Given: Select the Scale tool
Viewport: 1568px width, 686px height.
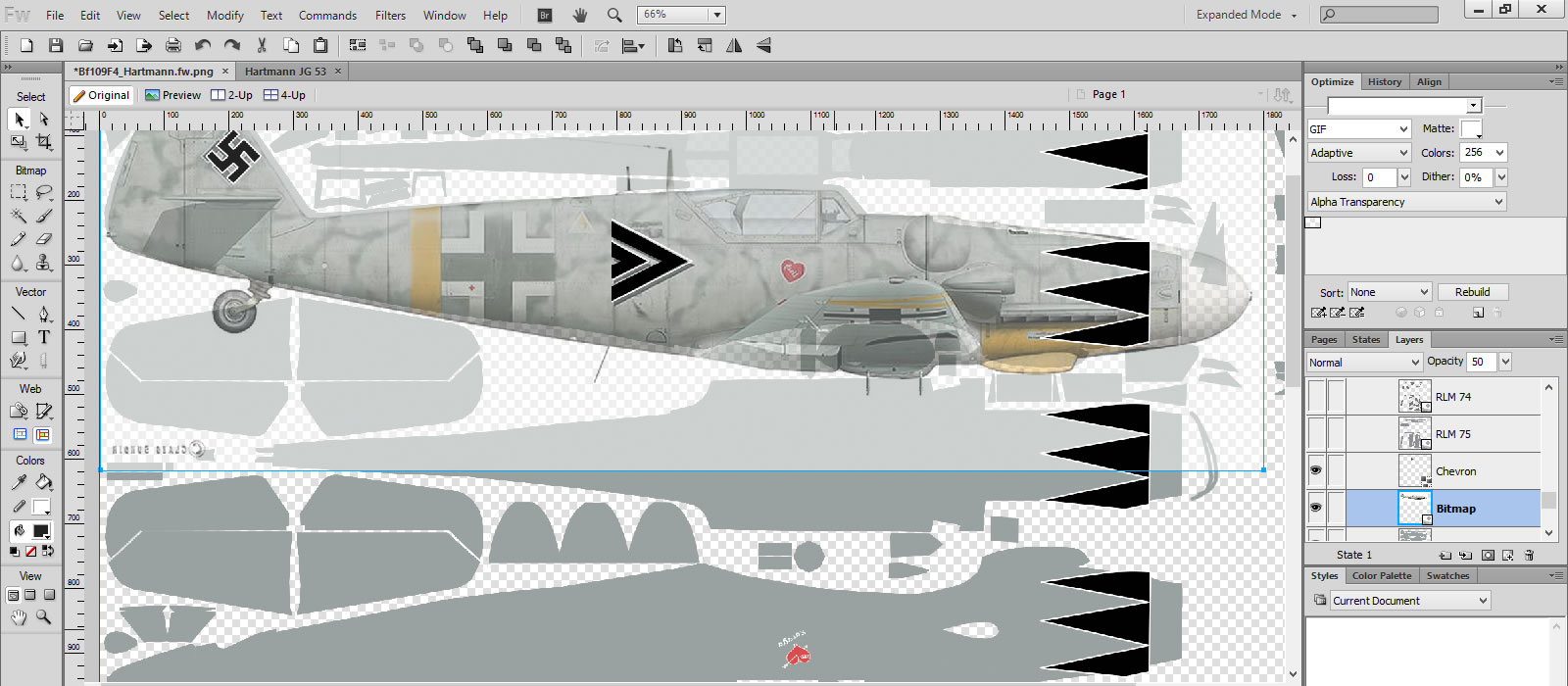Looking at the screenshot, I should pyautogui.click(x=19, y=143).
